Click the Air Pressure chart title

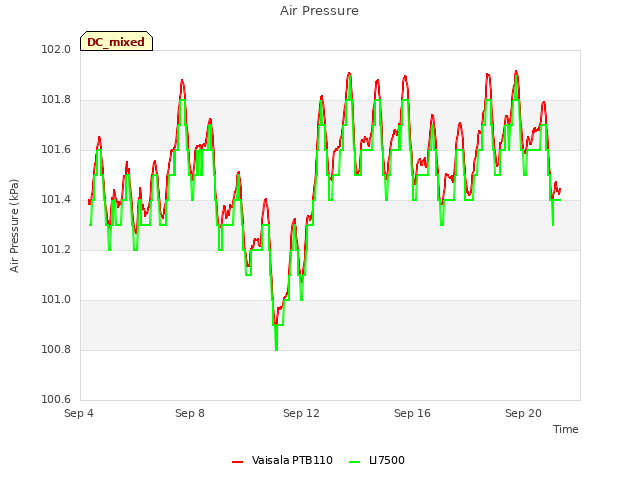tap(319, 11)
